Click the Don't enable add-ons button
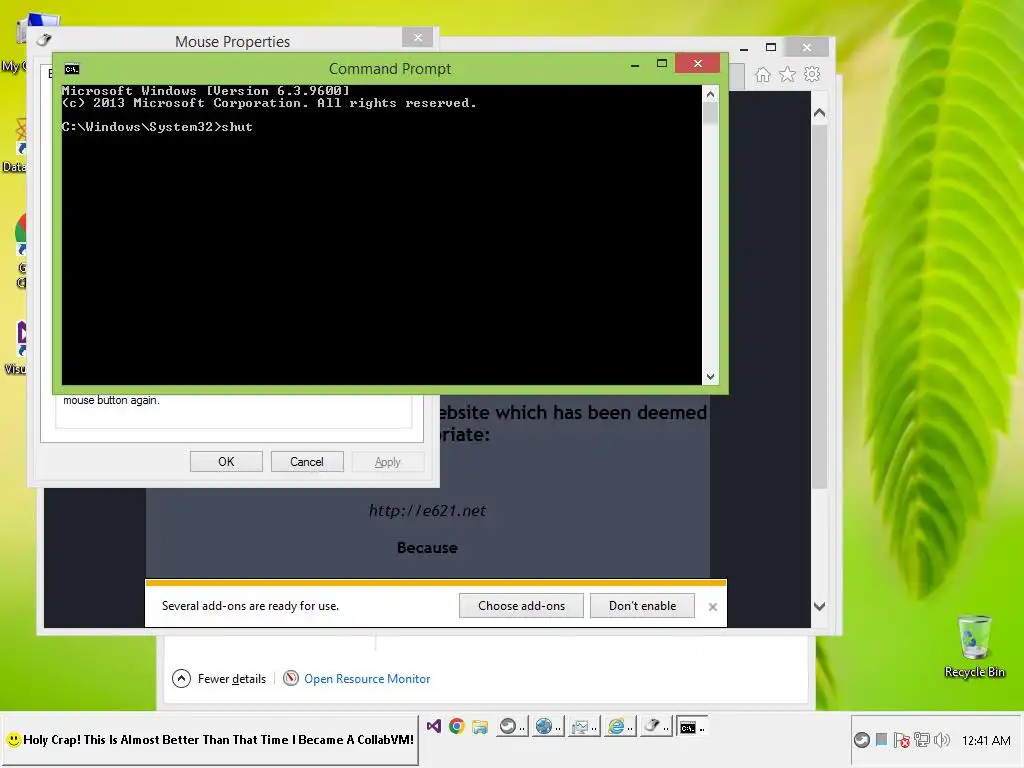 coord(643,606)
